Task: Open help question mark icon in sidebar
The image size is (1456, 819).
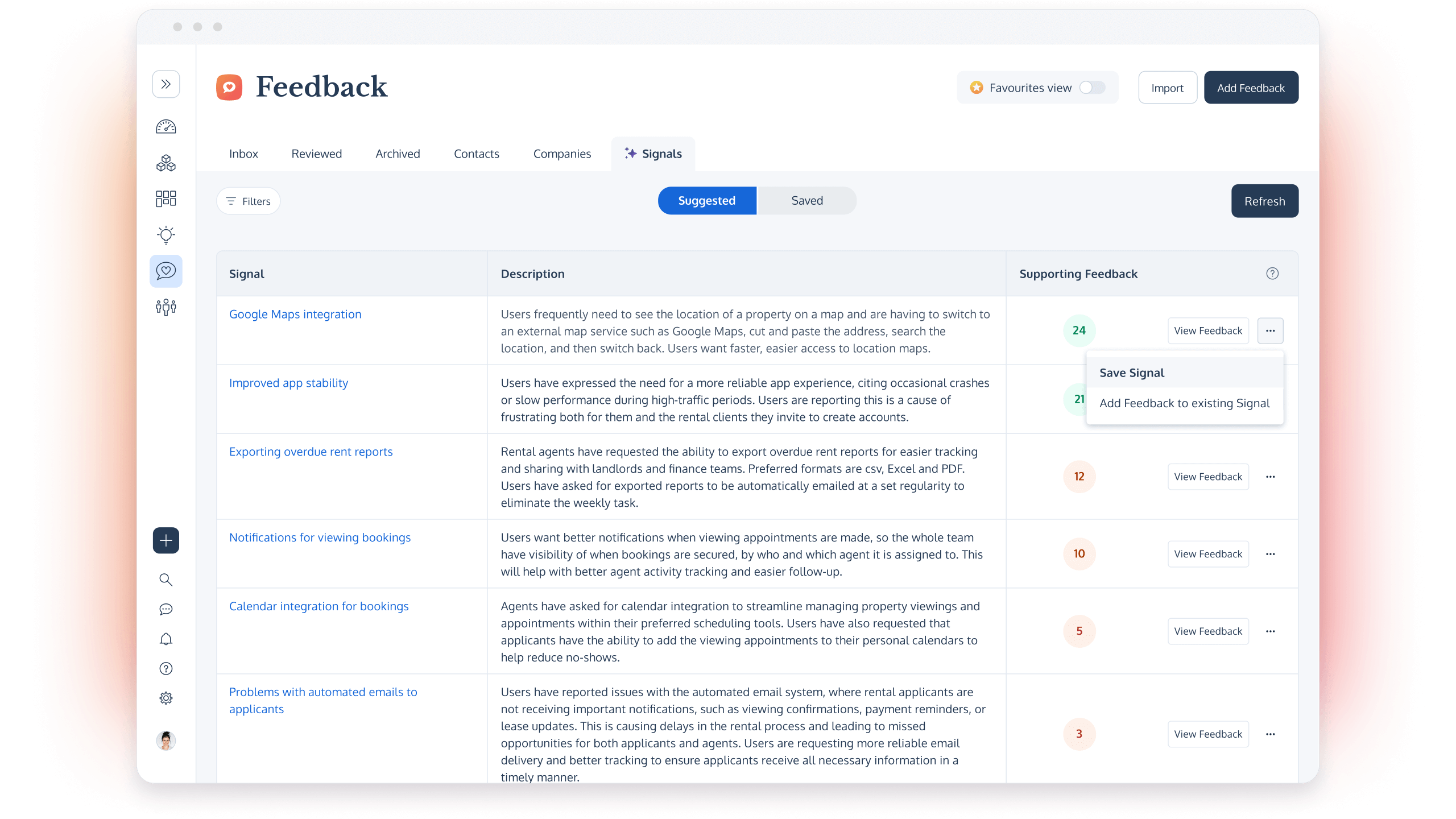Action: pos(166,669)
